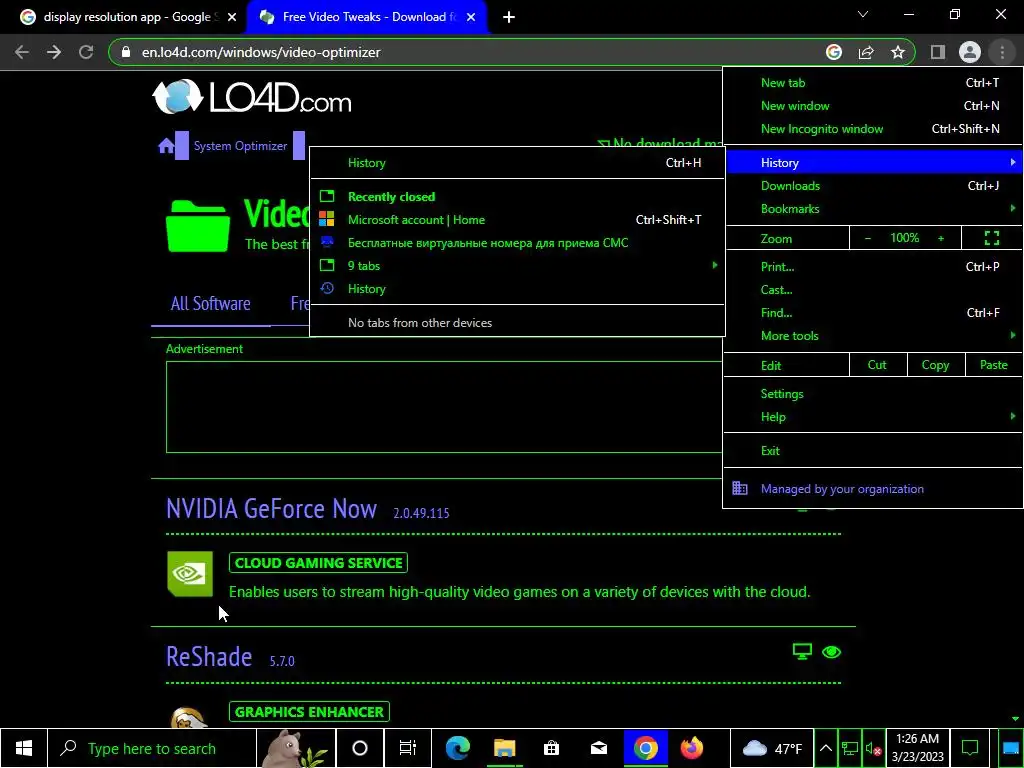
Task: Reopen Microsoft account | Home tab
Action: pyautogui.click(x=517, y=220)
